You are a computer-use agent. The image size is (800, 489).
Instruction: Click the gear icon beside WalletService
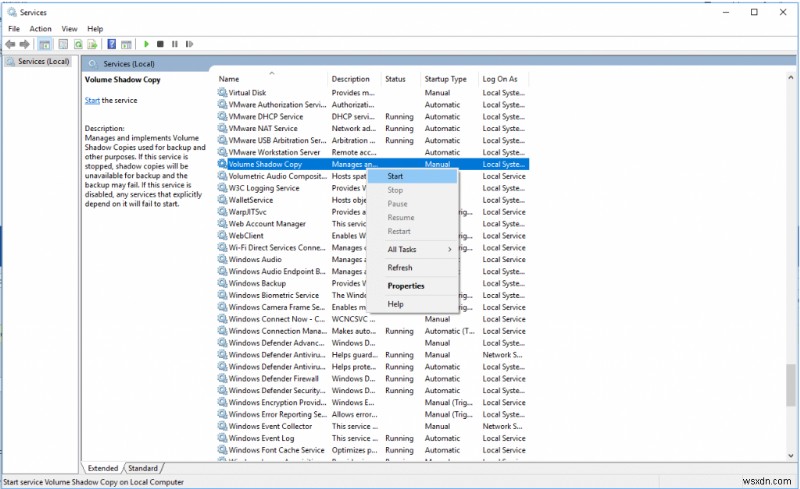click(222, 200)
